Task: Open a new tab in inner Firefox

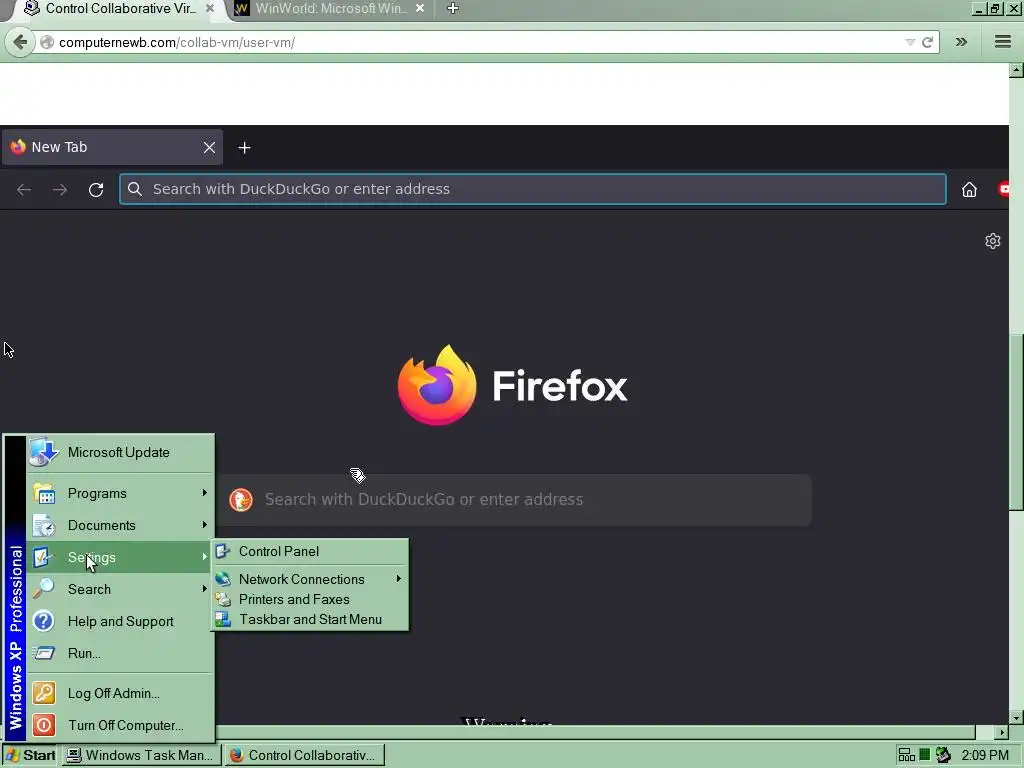Action: pos(244,148)
